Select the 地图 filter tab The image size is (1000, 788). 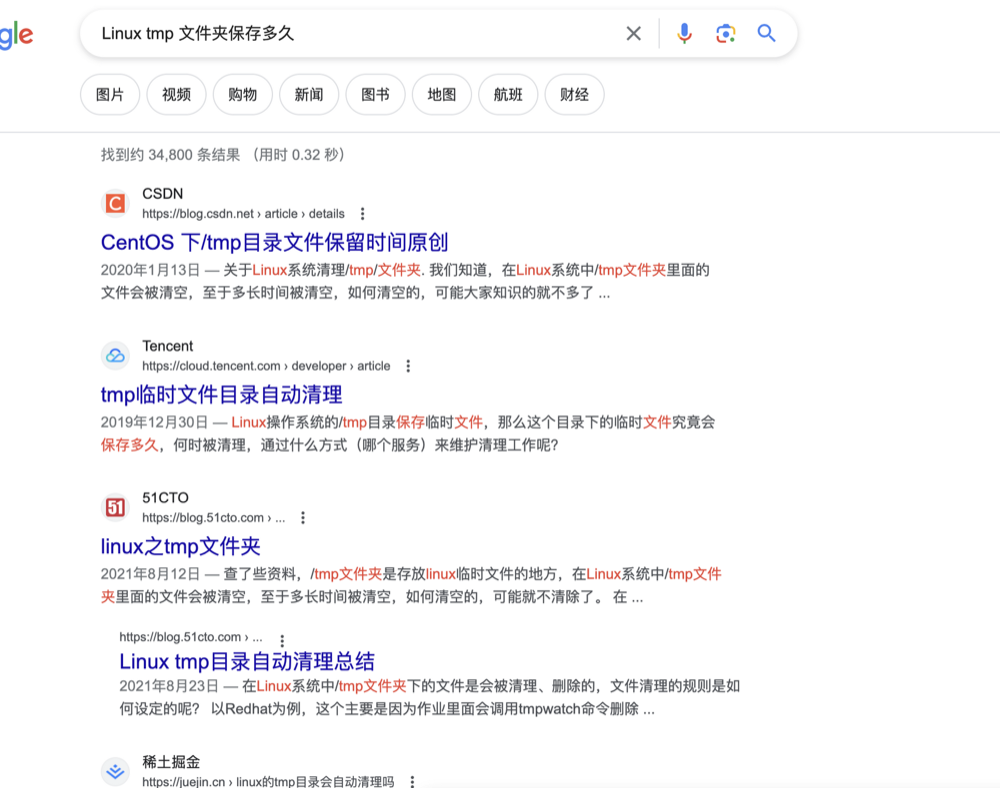click(x=442, y=95)
